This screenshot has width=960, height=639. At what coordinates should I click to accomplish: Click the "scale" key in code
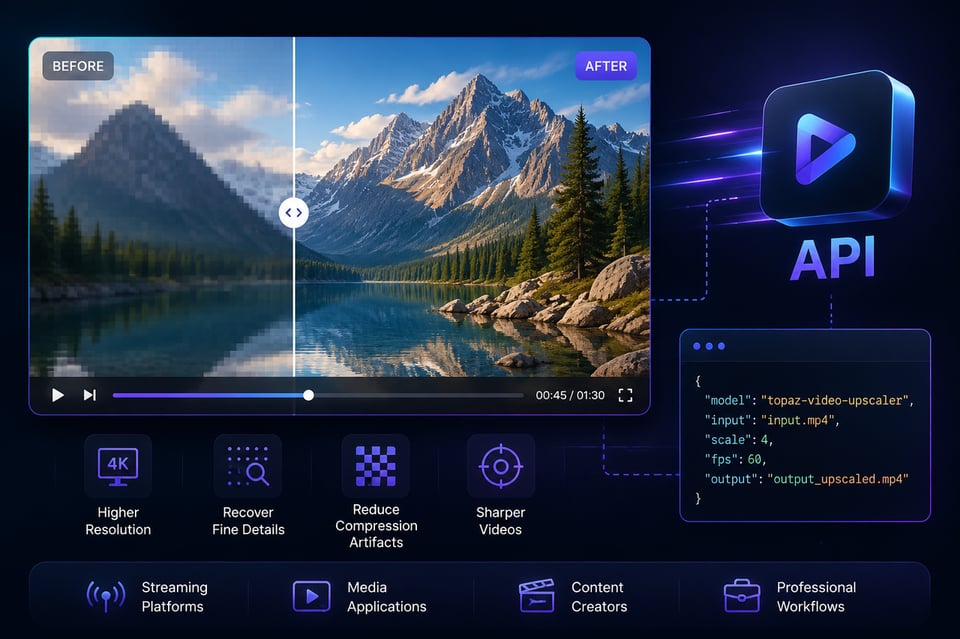pos(728,440)
